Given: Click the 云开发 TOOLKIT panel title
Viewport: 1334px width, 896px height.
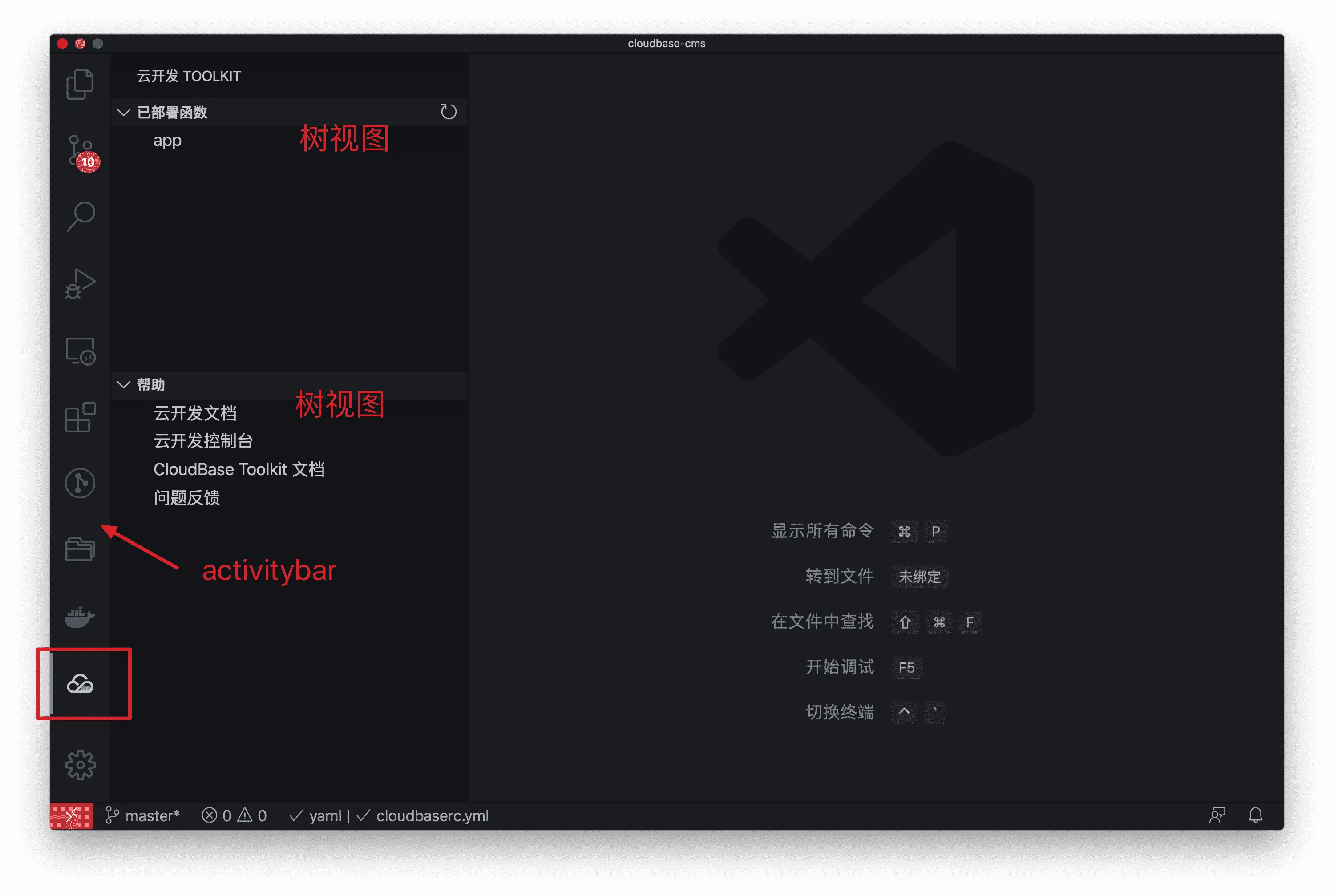Looking at the screenshot, I should (189, 76).
